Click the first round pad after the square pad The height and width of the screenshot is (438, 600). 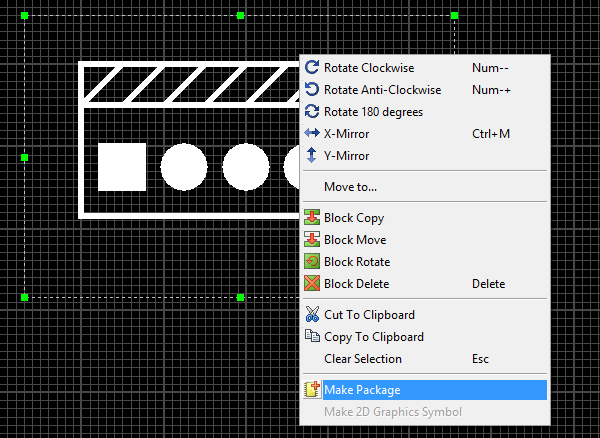pyautogui.click(x=184, y=167)
